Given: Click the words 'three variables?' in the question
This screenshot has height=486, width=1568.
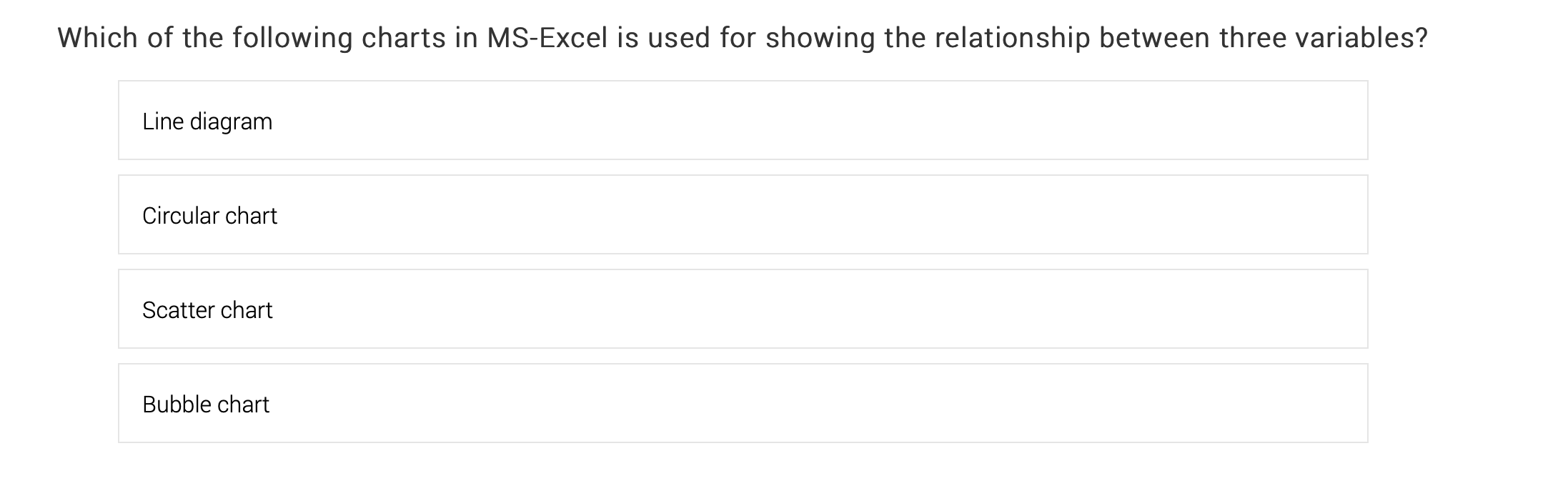Looking at the screenshot, I should tap(1324, 38).
